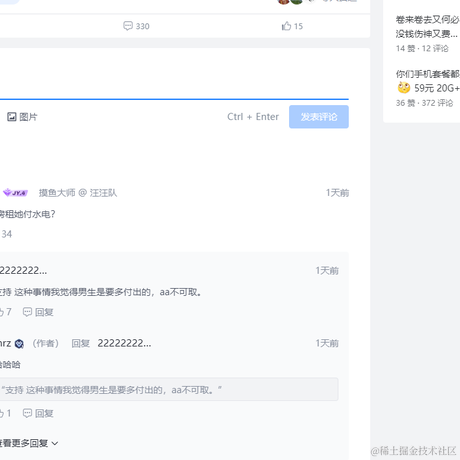
Task: Expand 查看更多回复 to show more replies
Action: click(29, 443)
